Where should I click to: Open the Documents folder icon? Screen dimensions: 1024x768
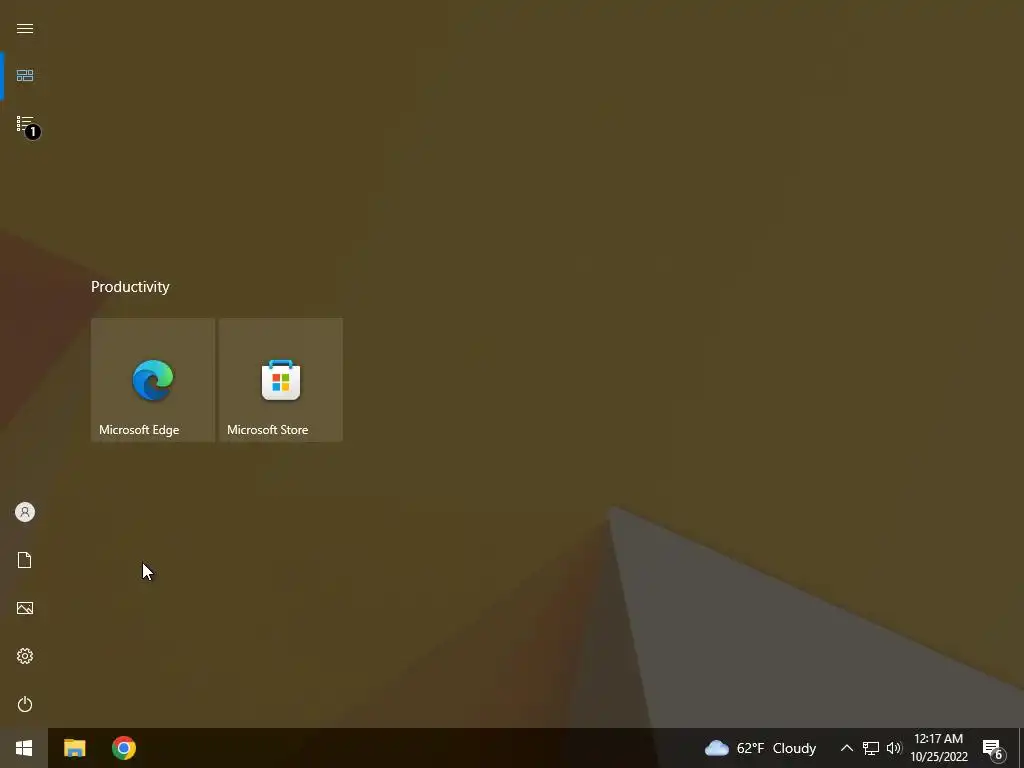click(x=25, y=560)
